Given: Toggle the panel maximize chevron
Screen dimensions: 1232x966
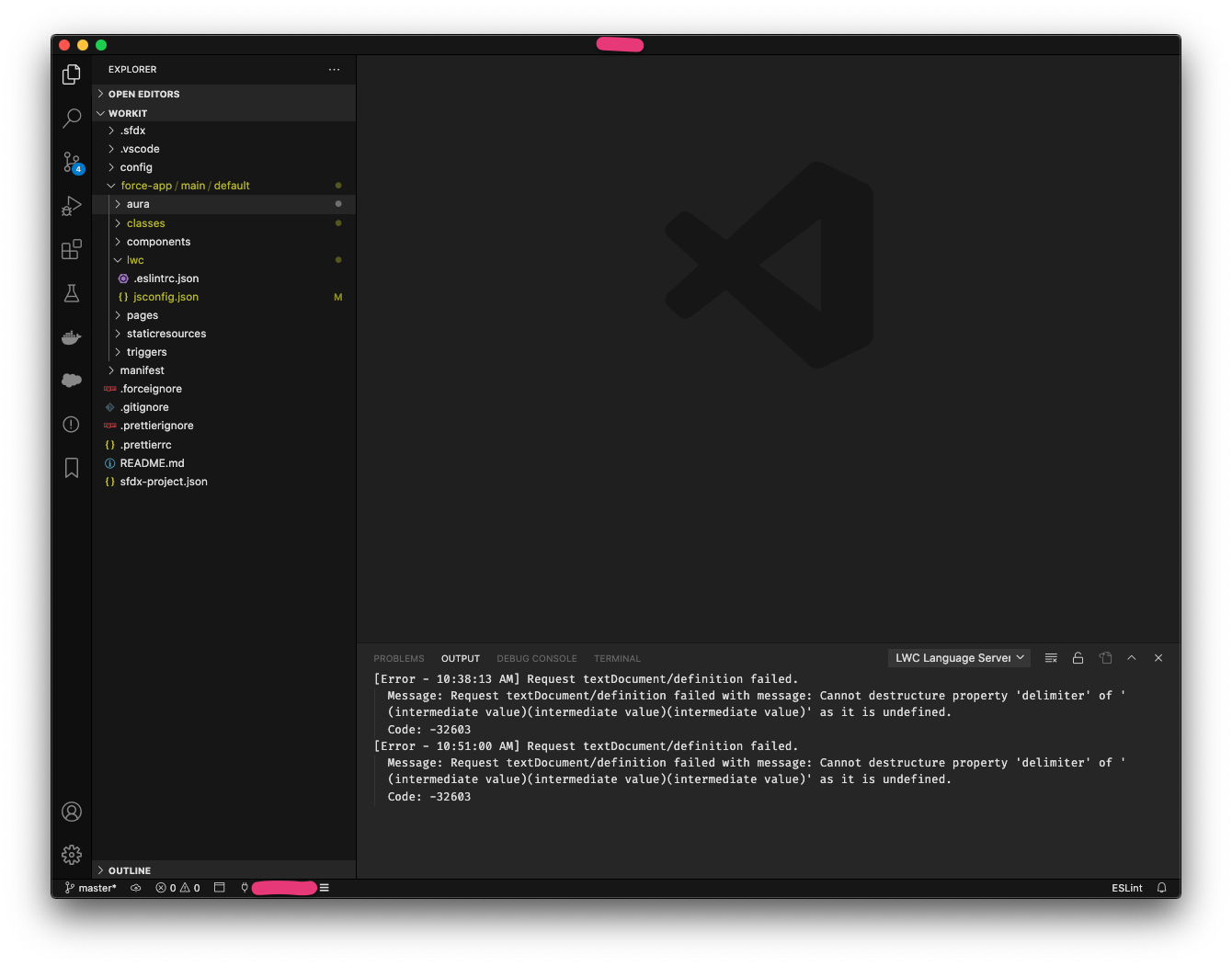Looking at the screenshot, I should click(1132, 657).
